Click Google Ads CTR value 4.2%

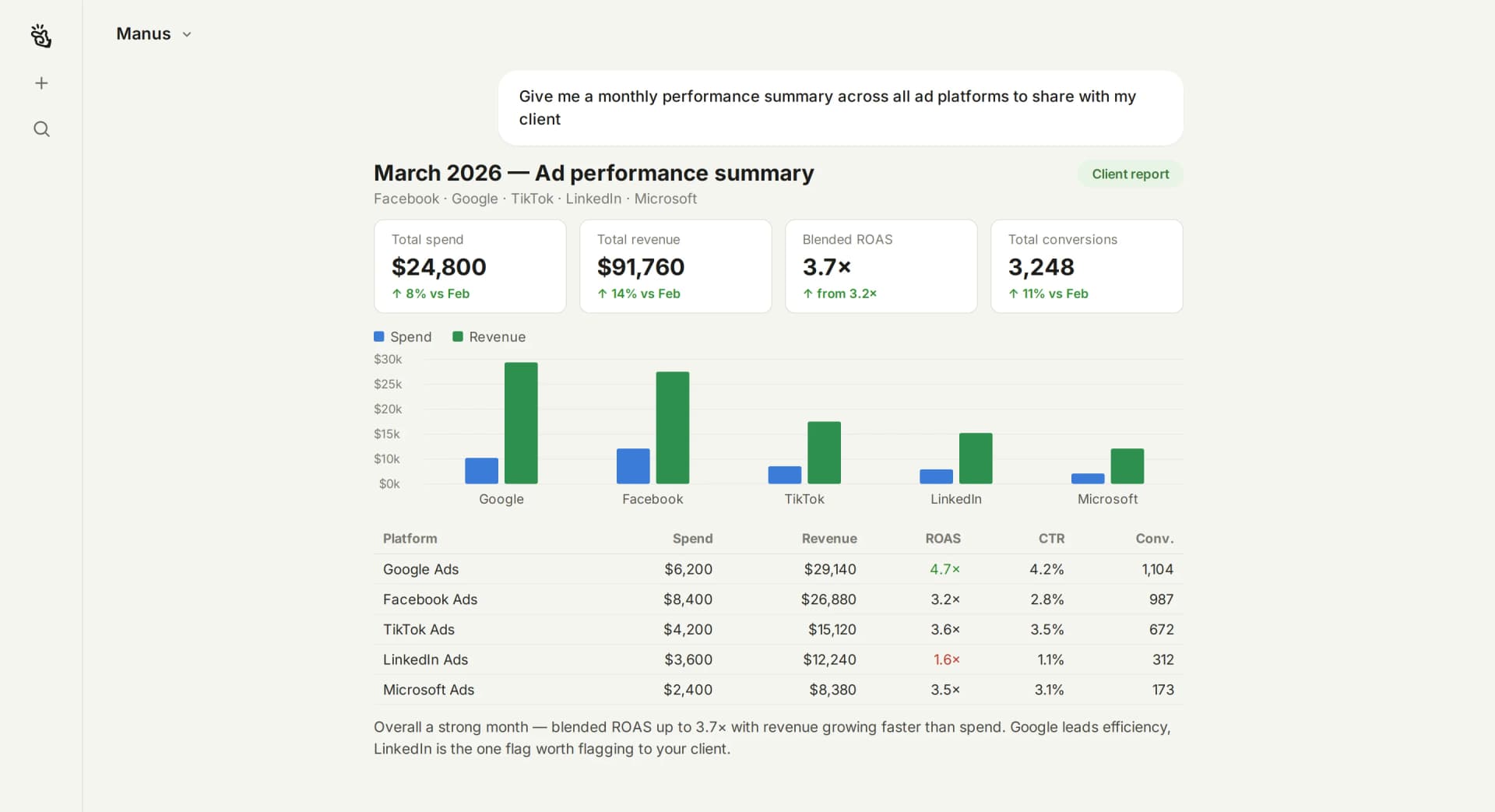coord(1046,569)
